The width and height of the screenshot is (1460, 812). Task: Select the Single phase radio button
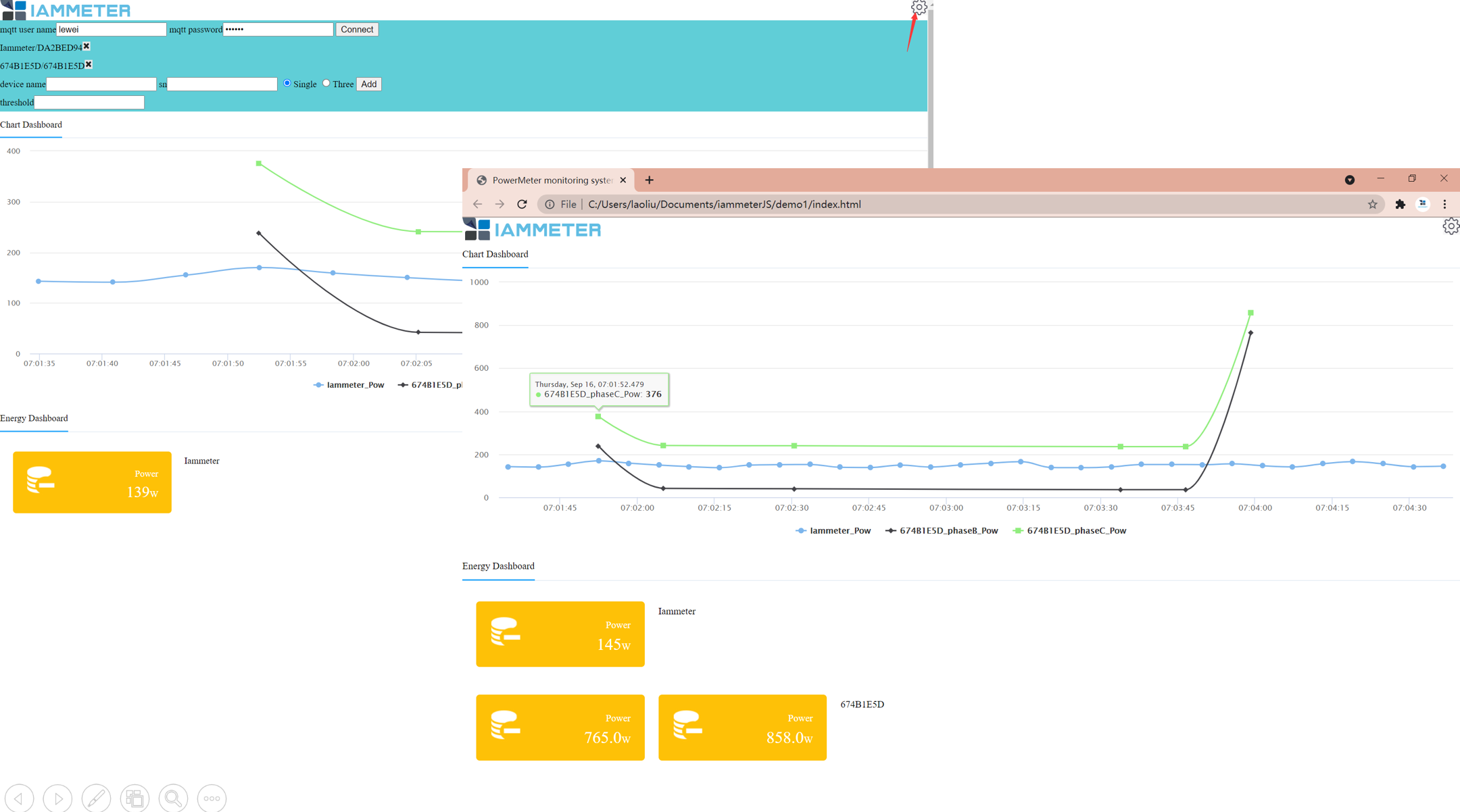pyautogui.click(x=287, y=83)
